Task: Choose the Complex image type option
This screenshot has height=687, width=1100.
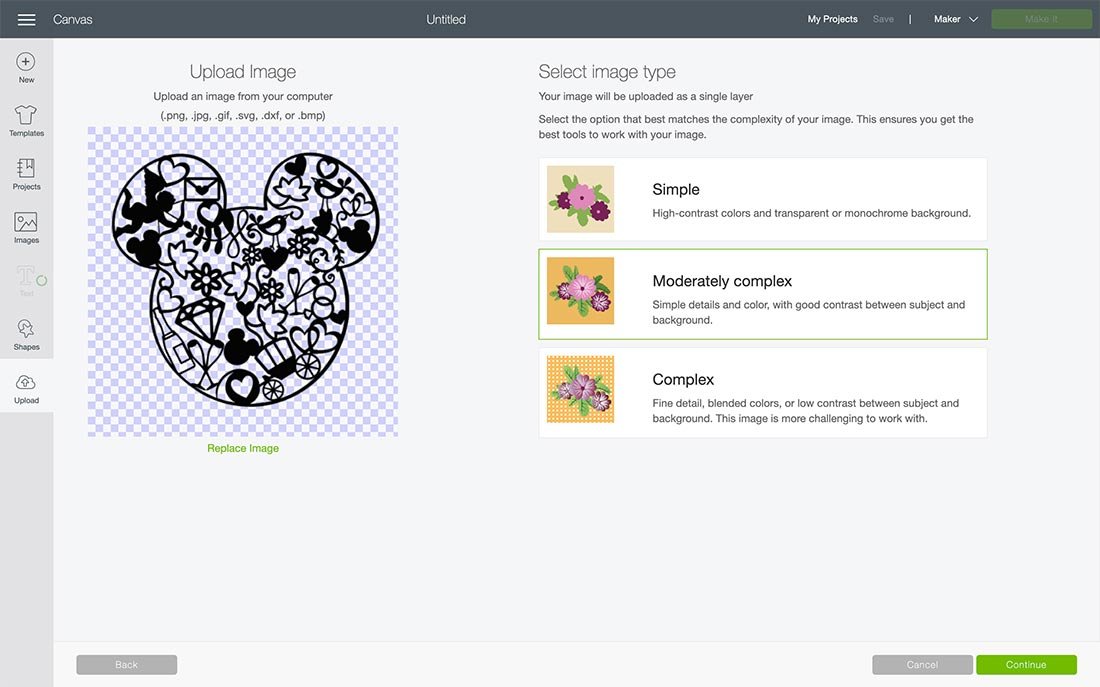Action: click(x=763, y=393)
